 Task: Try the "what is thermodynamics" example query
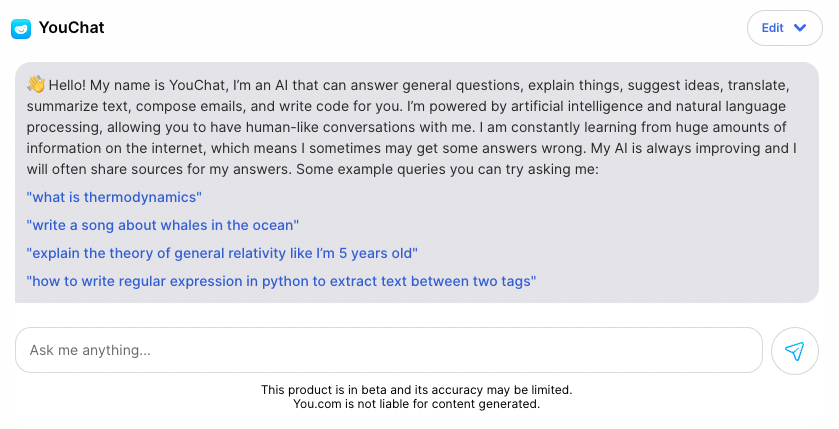point(114,198)
